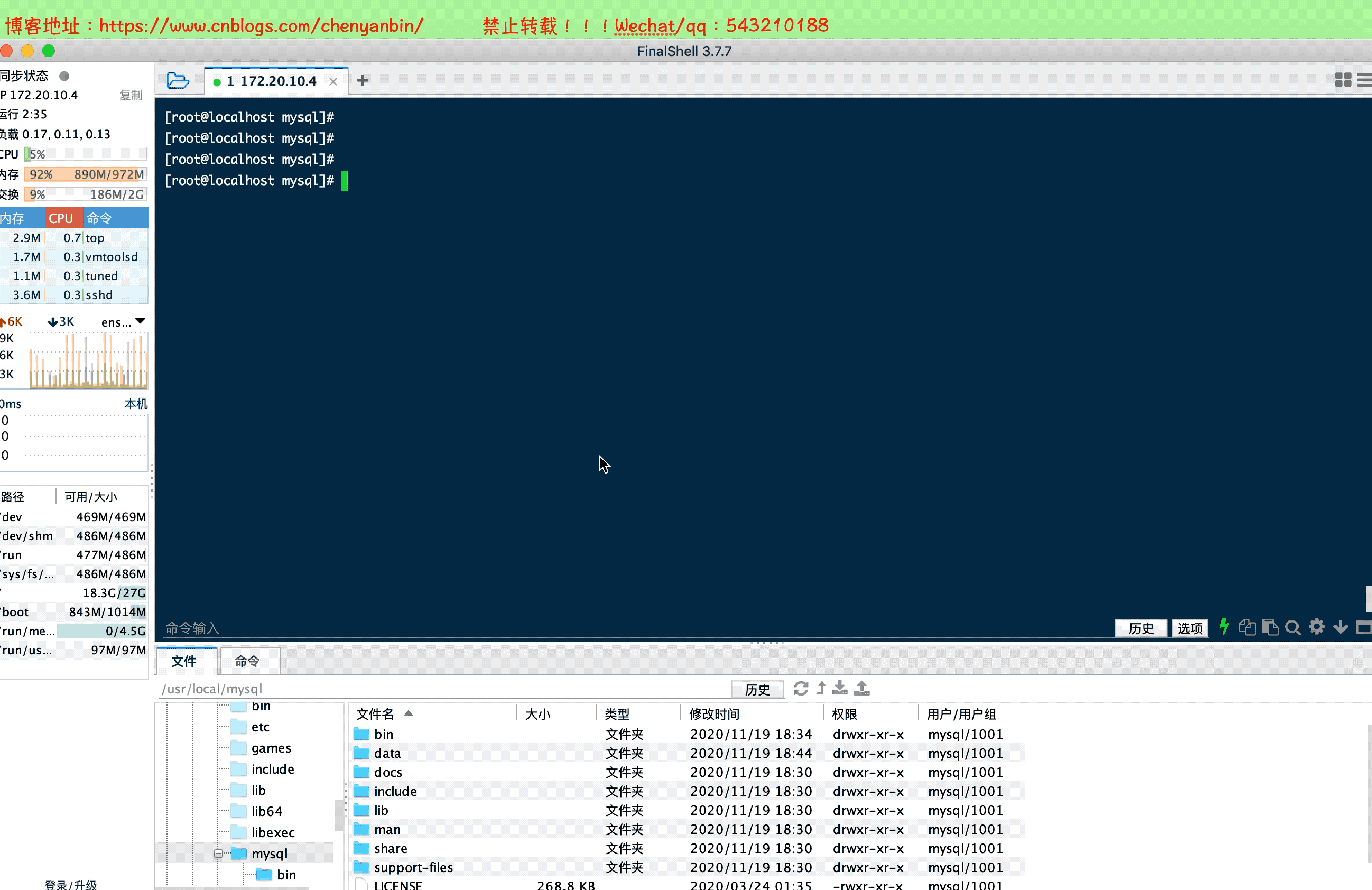Click 登录/升级 login link
The width and height of the screenshot is (1372, 890).
click(71, 884)
